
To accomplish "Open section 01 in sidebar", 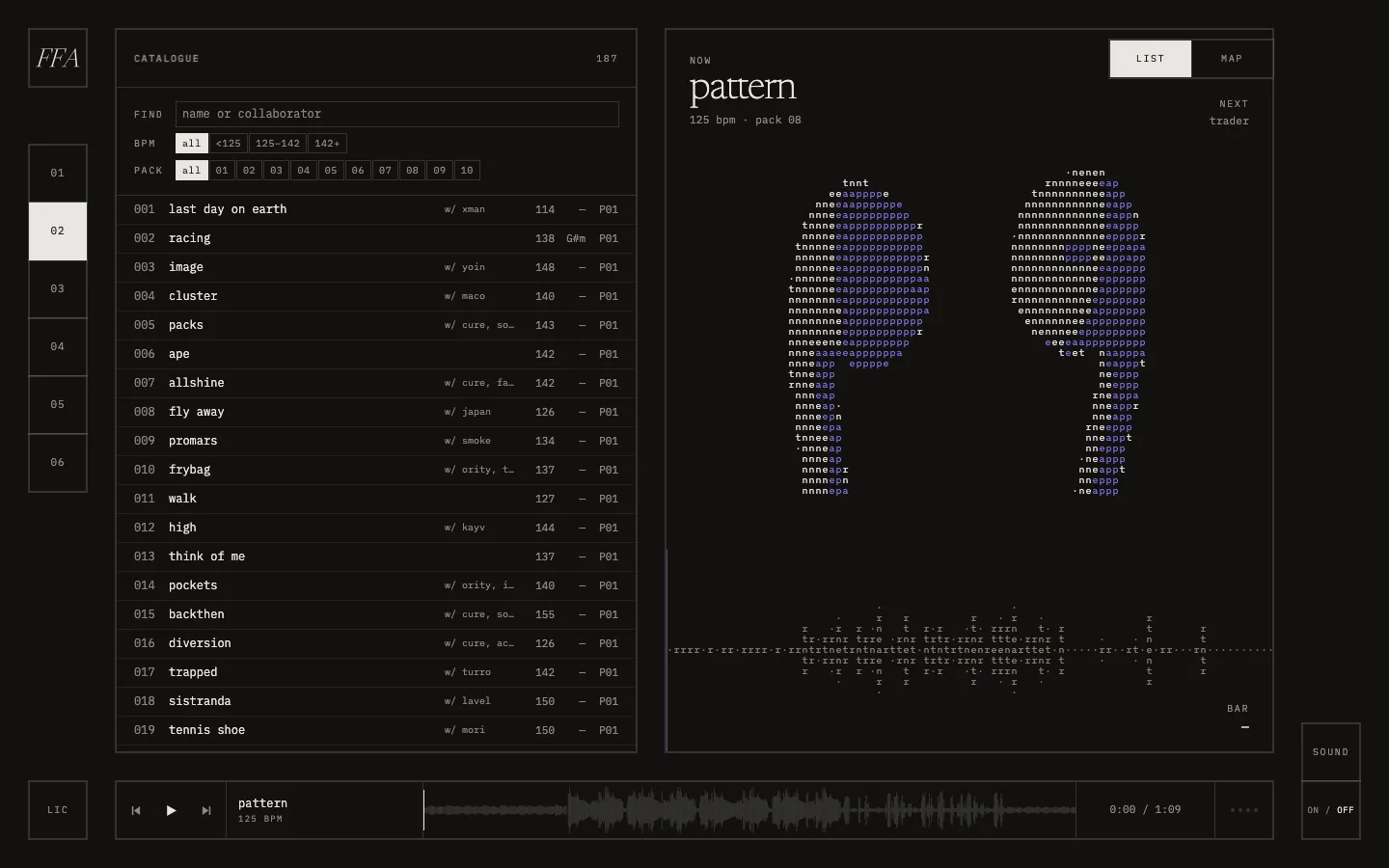I will [58, 174].
